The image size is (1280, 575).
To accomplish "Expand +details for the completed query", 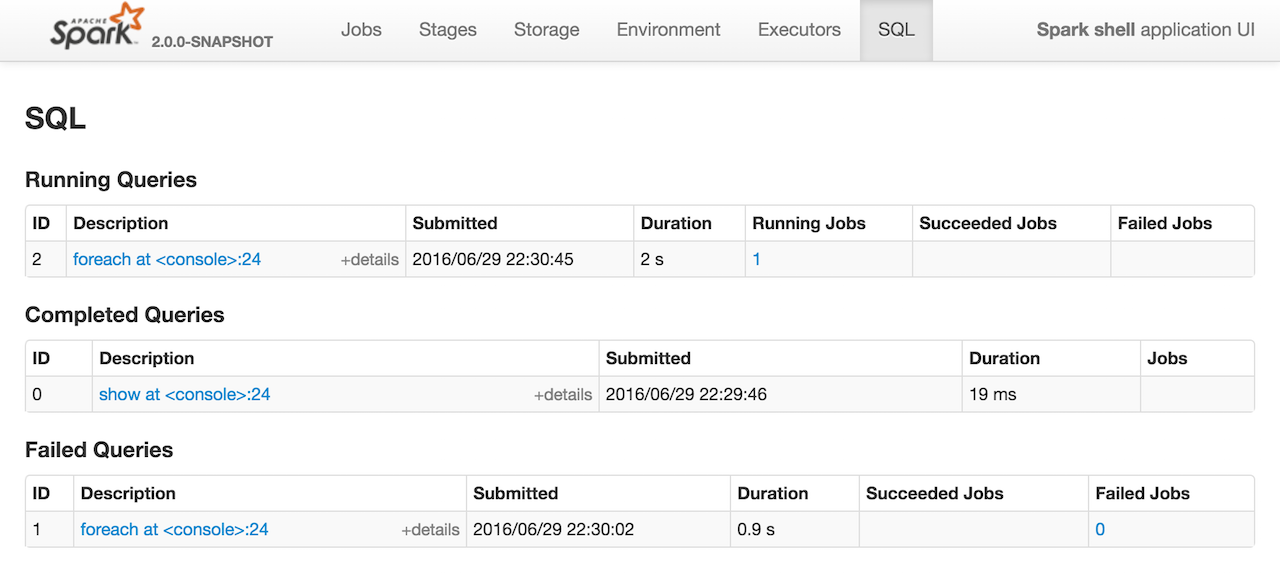I will [562, 395].
